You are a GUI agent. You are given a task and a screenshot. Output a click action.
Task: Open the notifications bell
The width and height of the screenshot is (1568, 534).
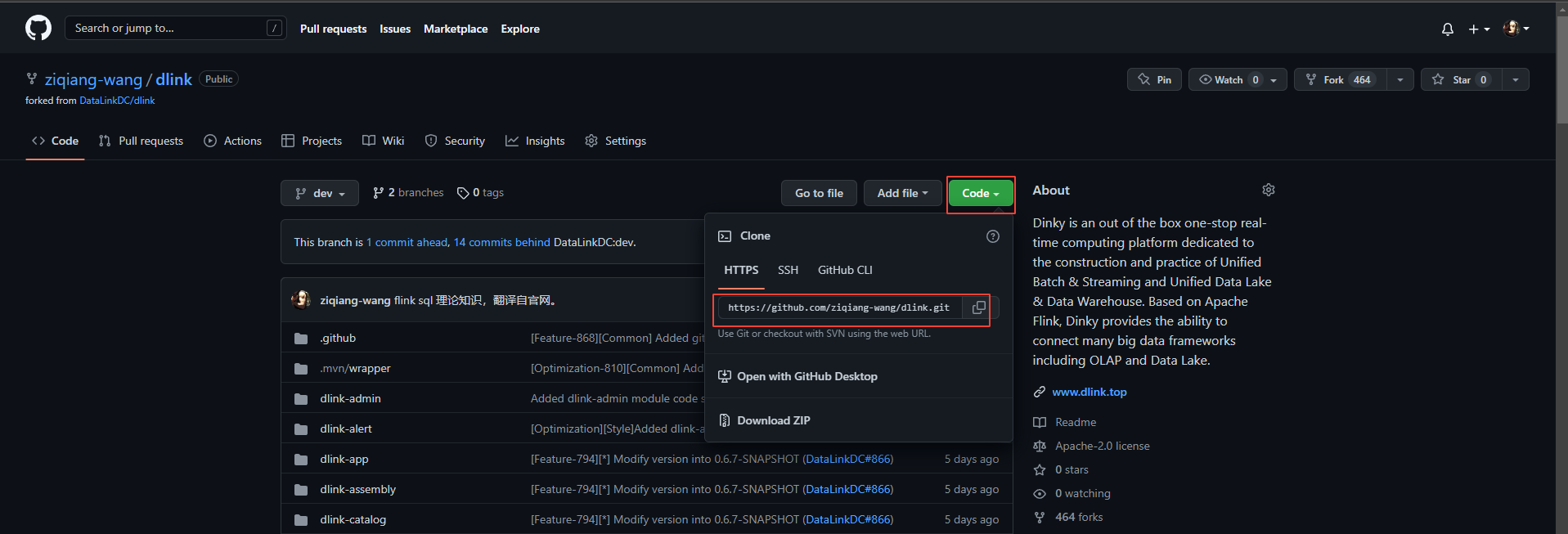click(1448, 29)
